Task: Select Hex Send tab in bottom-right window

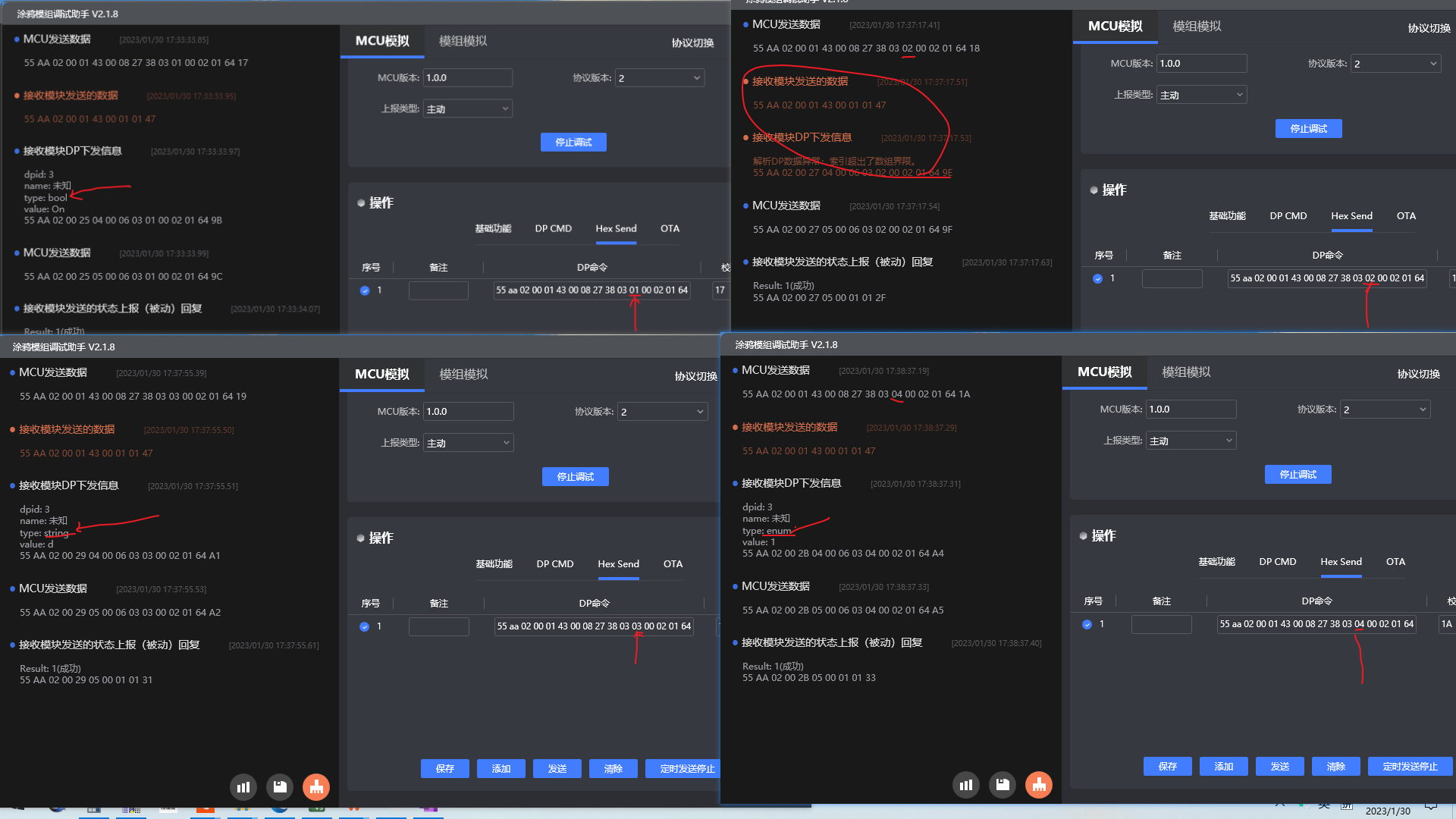Action: 1341,562
